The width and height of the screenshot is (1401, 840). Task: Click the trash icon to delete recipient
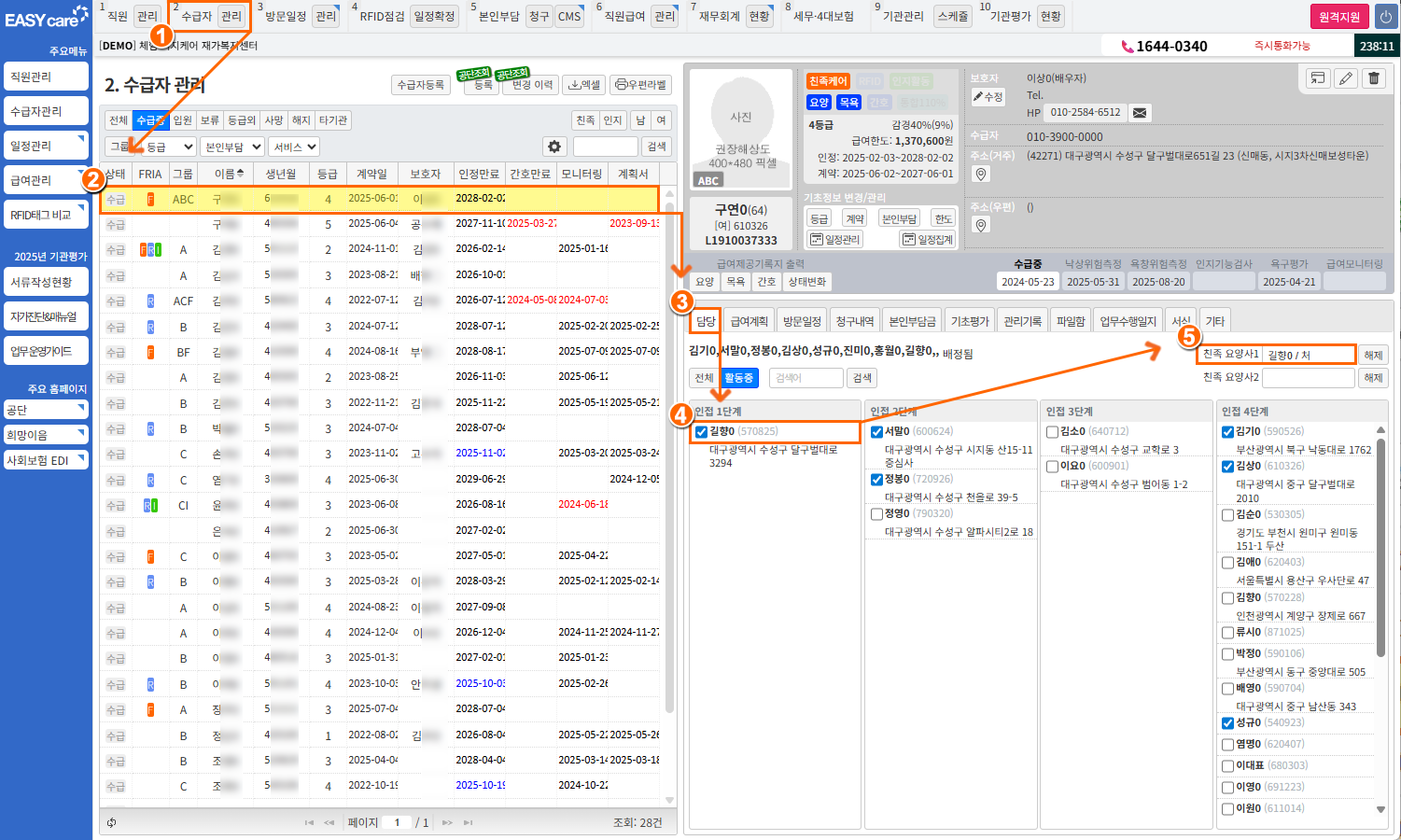(x=1374, y=78)
